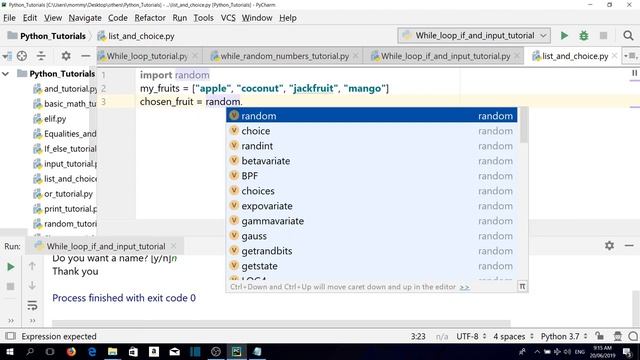This screenshot has height=360, width=640.
Task: Click line number 2 in editor gutter
Action: pyautogui.click(x=103, y=88)
